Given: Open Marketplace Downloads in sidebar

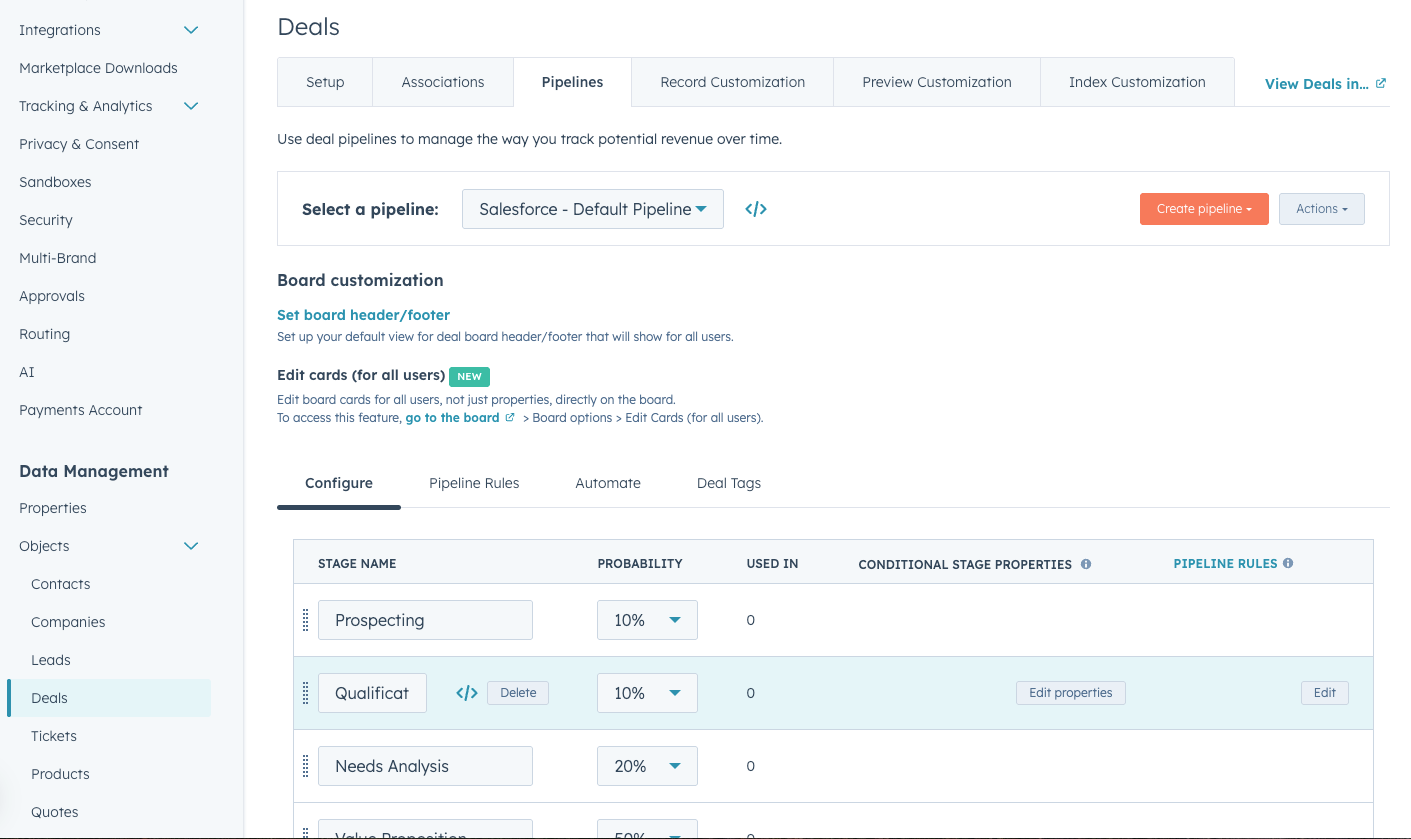Looking at the screenshot, I should (98, 68).
